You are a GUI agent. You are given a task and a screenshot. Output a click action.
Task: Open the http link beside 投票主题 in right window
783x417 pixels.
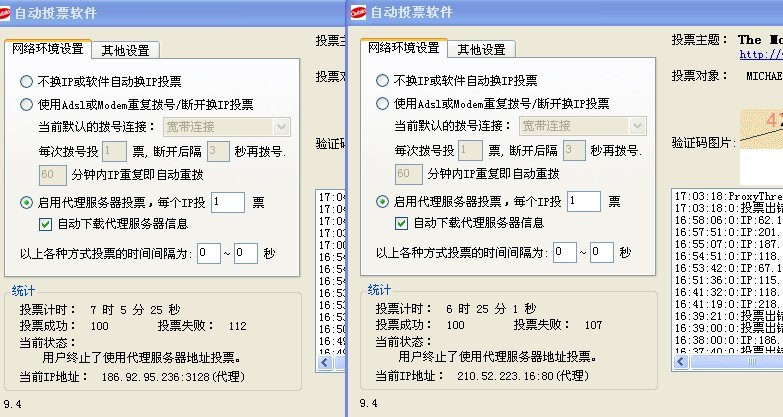[x=760, y=54]
